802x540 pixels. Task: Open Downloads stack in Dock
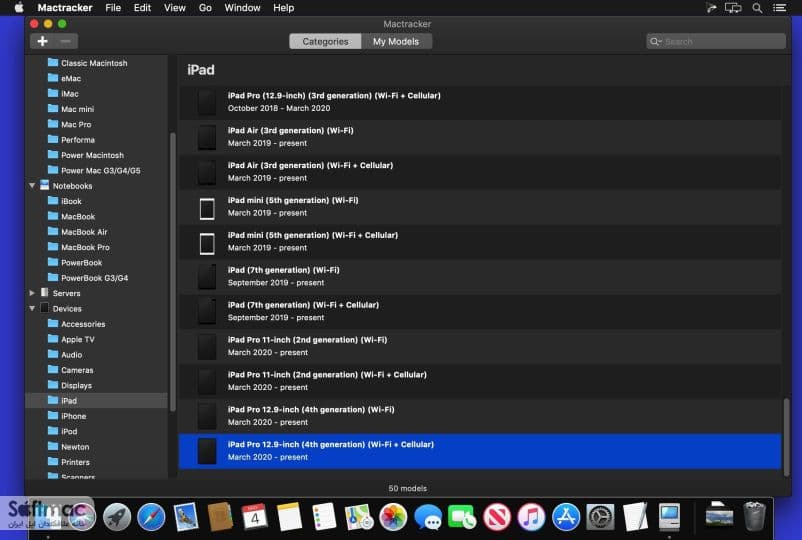pos(719,515)
